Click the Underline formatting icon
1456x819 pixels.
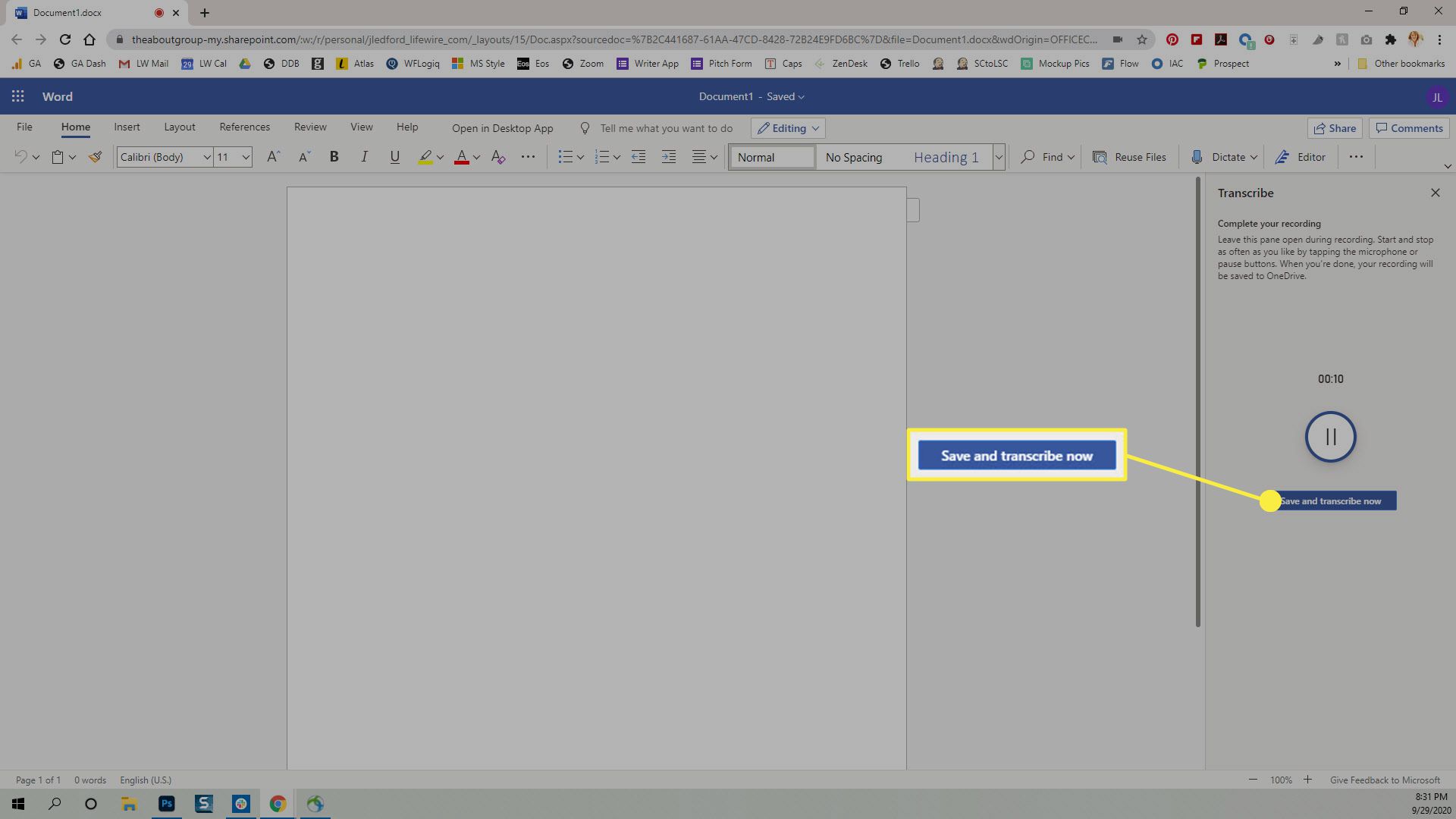pos(394,157)
